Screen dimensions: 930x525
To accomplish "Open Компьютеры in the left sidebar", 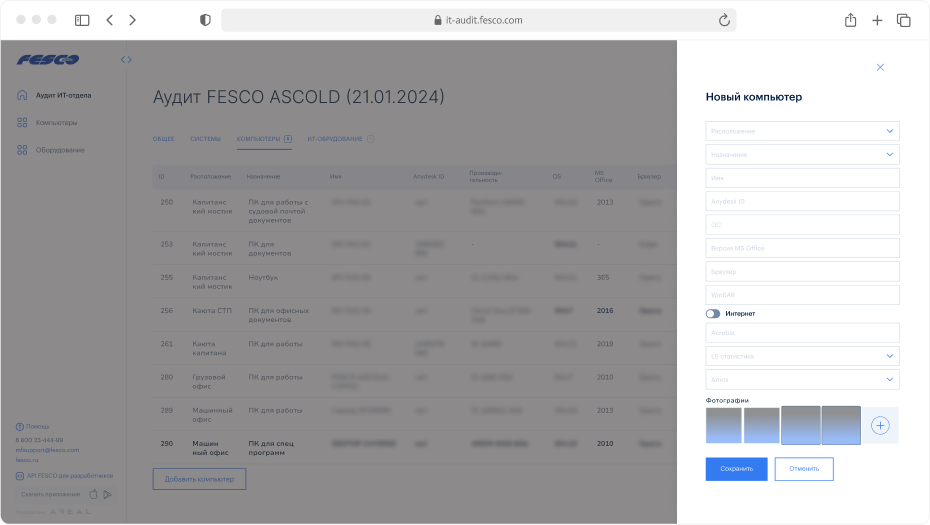I will (x=56, y=123).
